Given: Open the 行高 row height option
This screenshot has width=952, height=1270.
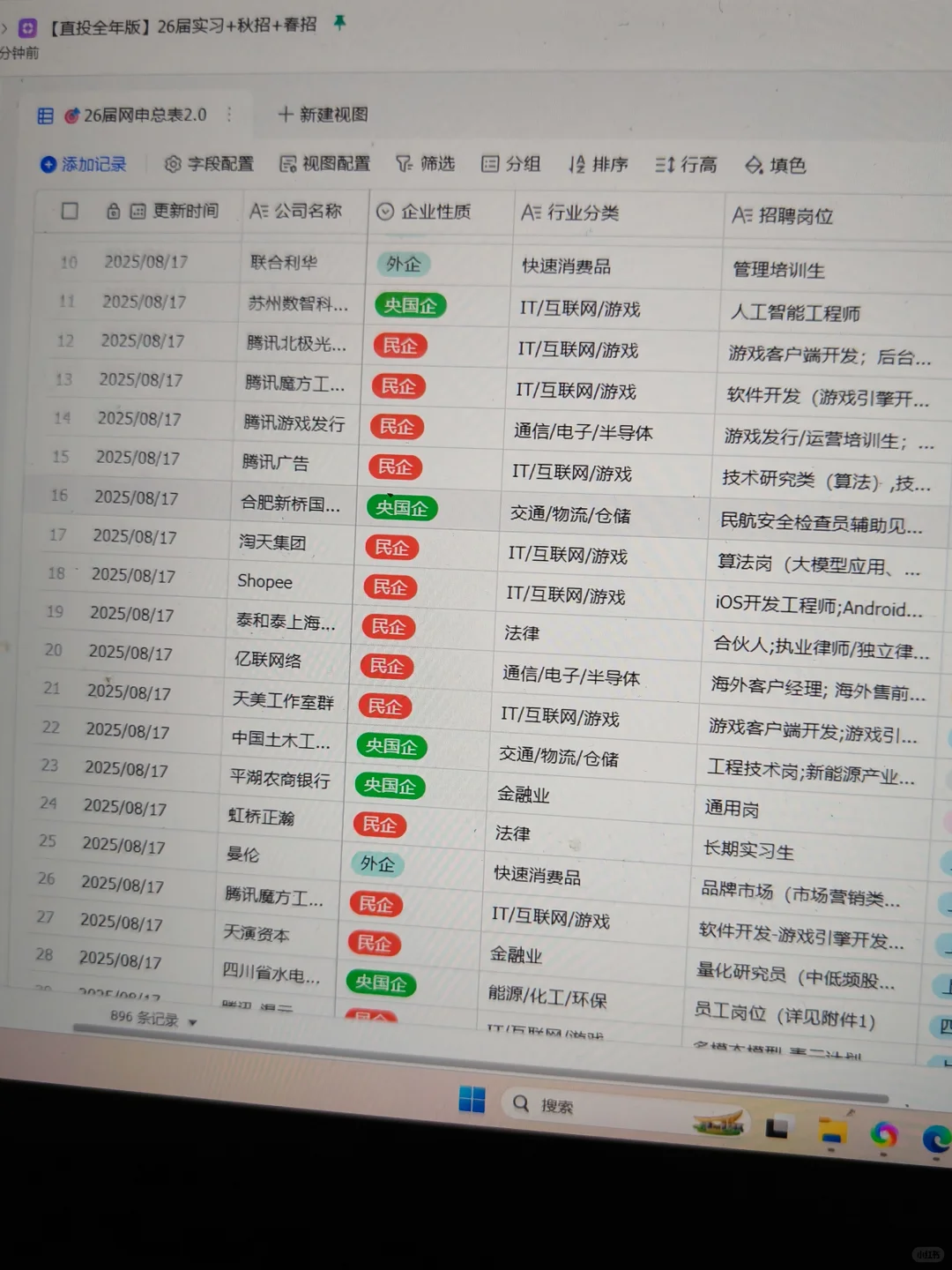Looking at the screenshot, I should pyautogui.click(x=686, y=165).
